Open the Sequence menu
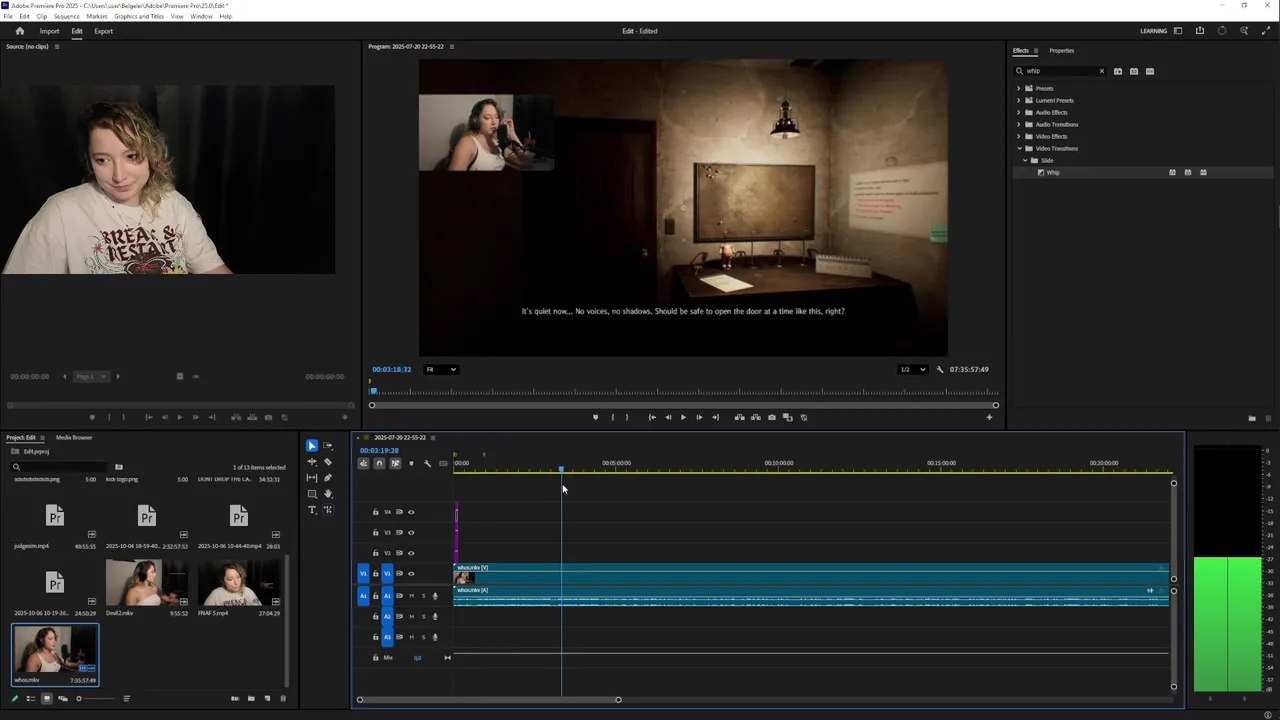This screenshot has height=720, width=1280. tap(66, 16)
